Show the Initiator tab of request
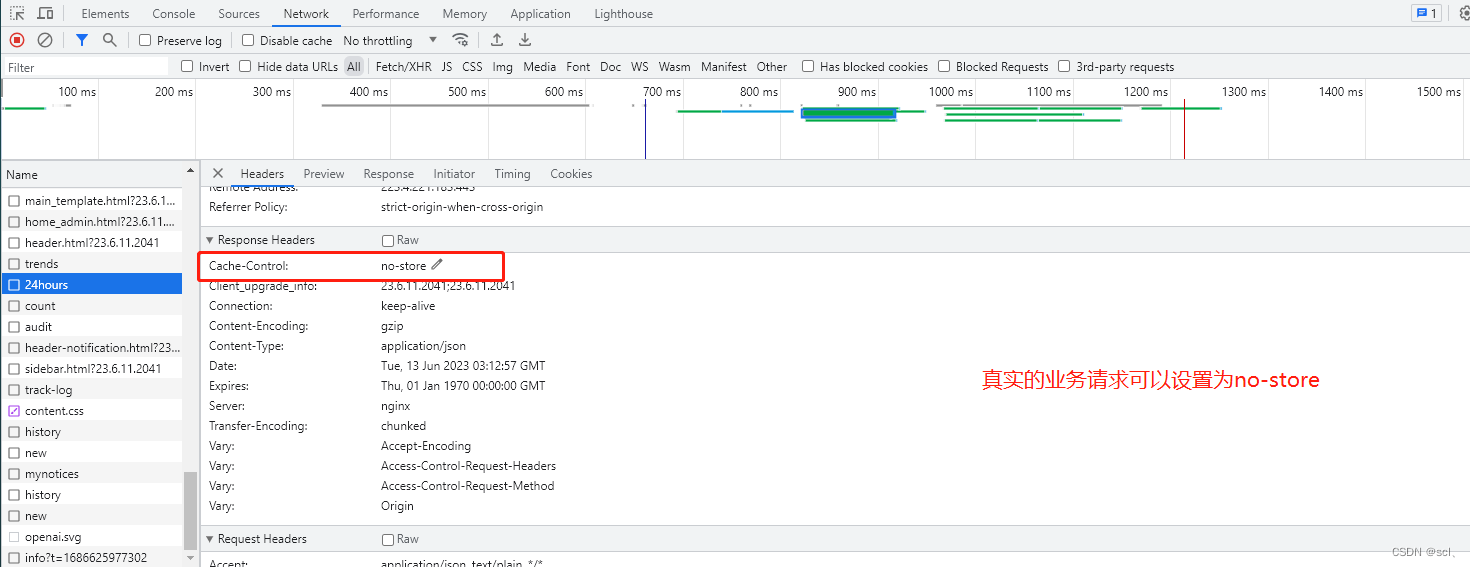Viewport: 1470px width, 567px height. (454, 173)
